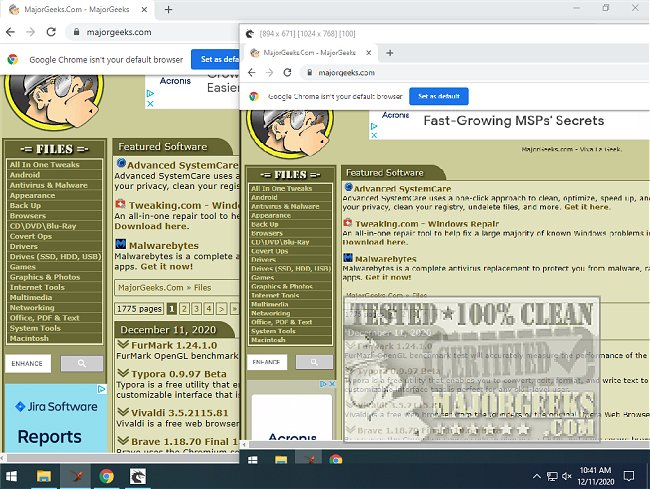Reload page in background Chrome window
Image resolution: width=650 pixels, height=489 pixels.
pos(51,32)
